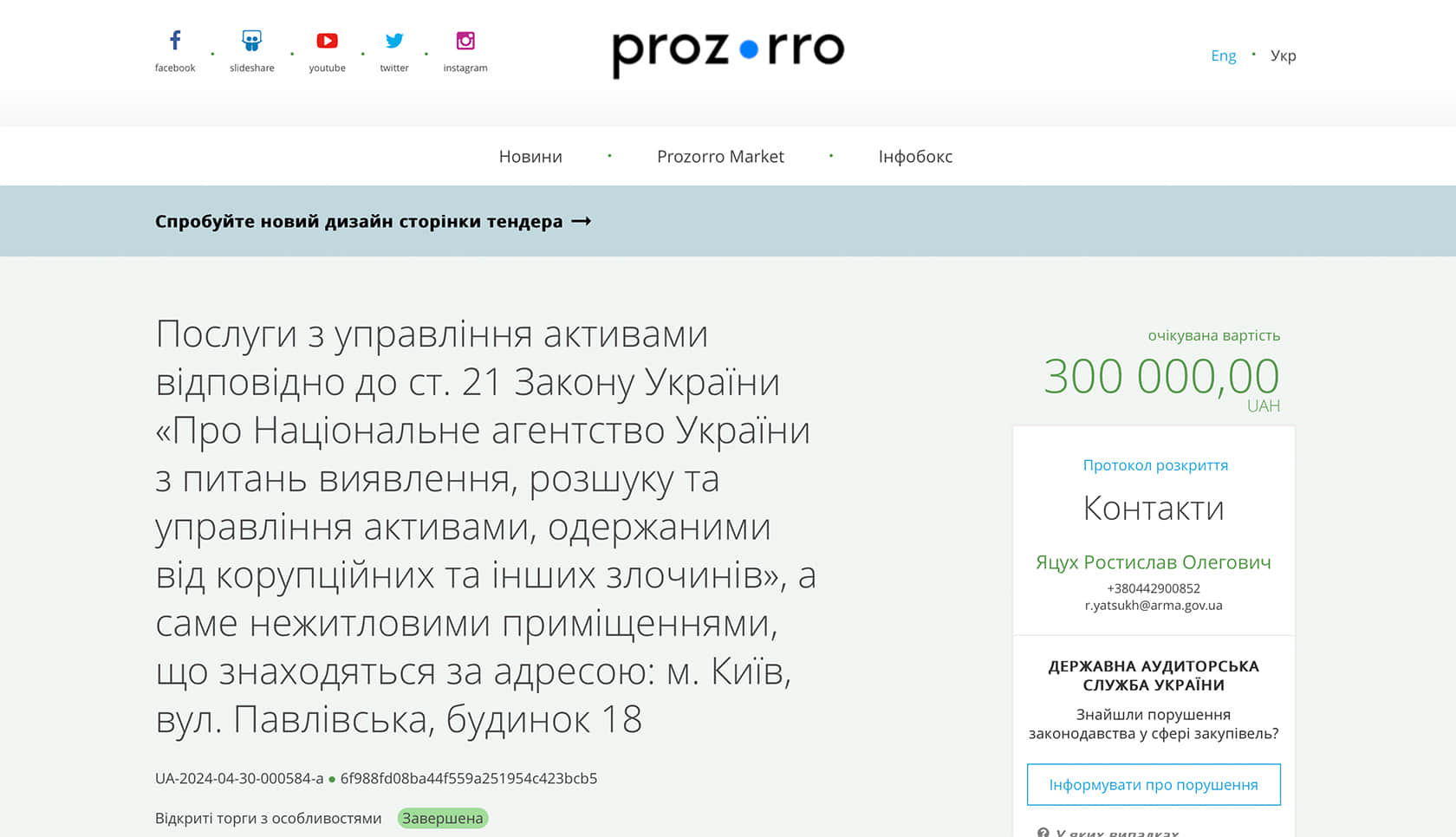Open the Новини menu item
Screen dimensions: 1456x837
[530, 157]
